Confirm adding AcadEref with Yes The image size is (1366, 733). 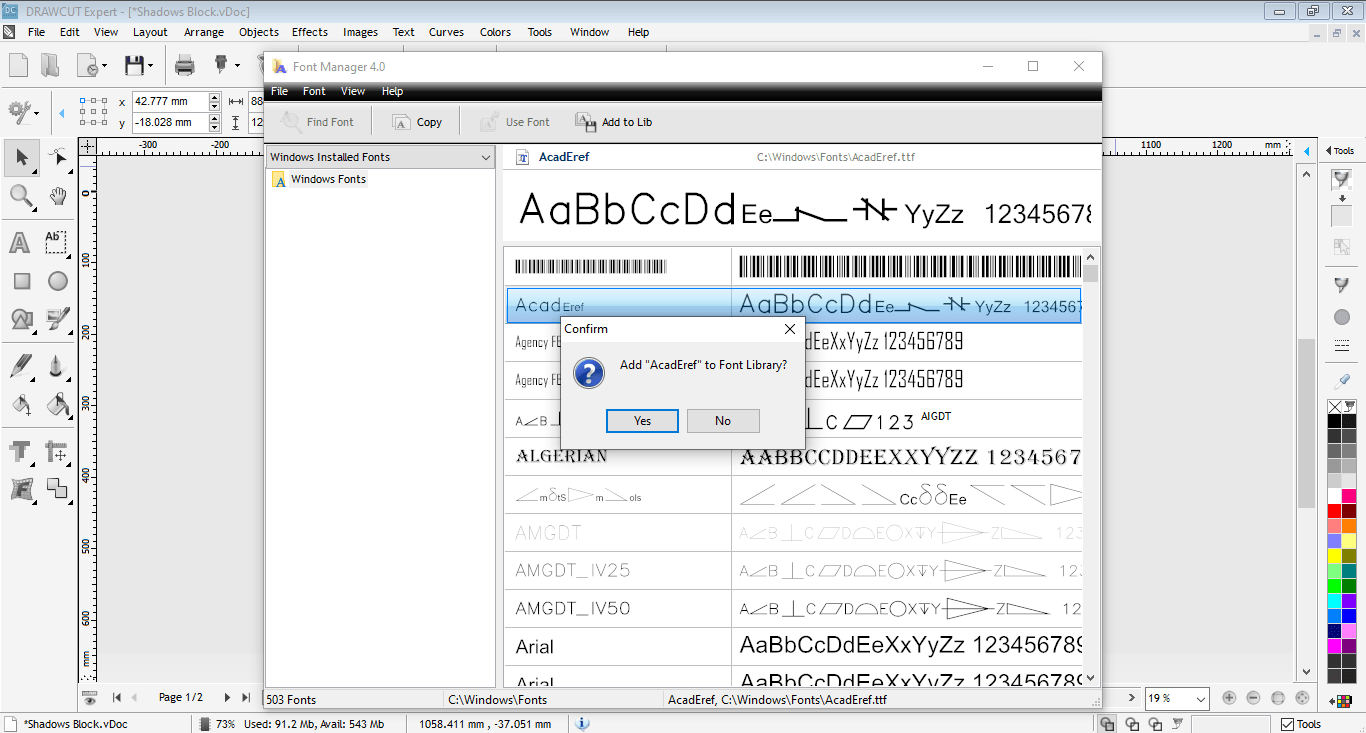pos(642,421)
